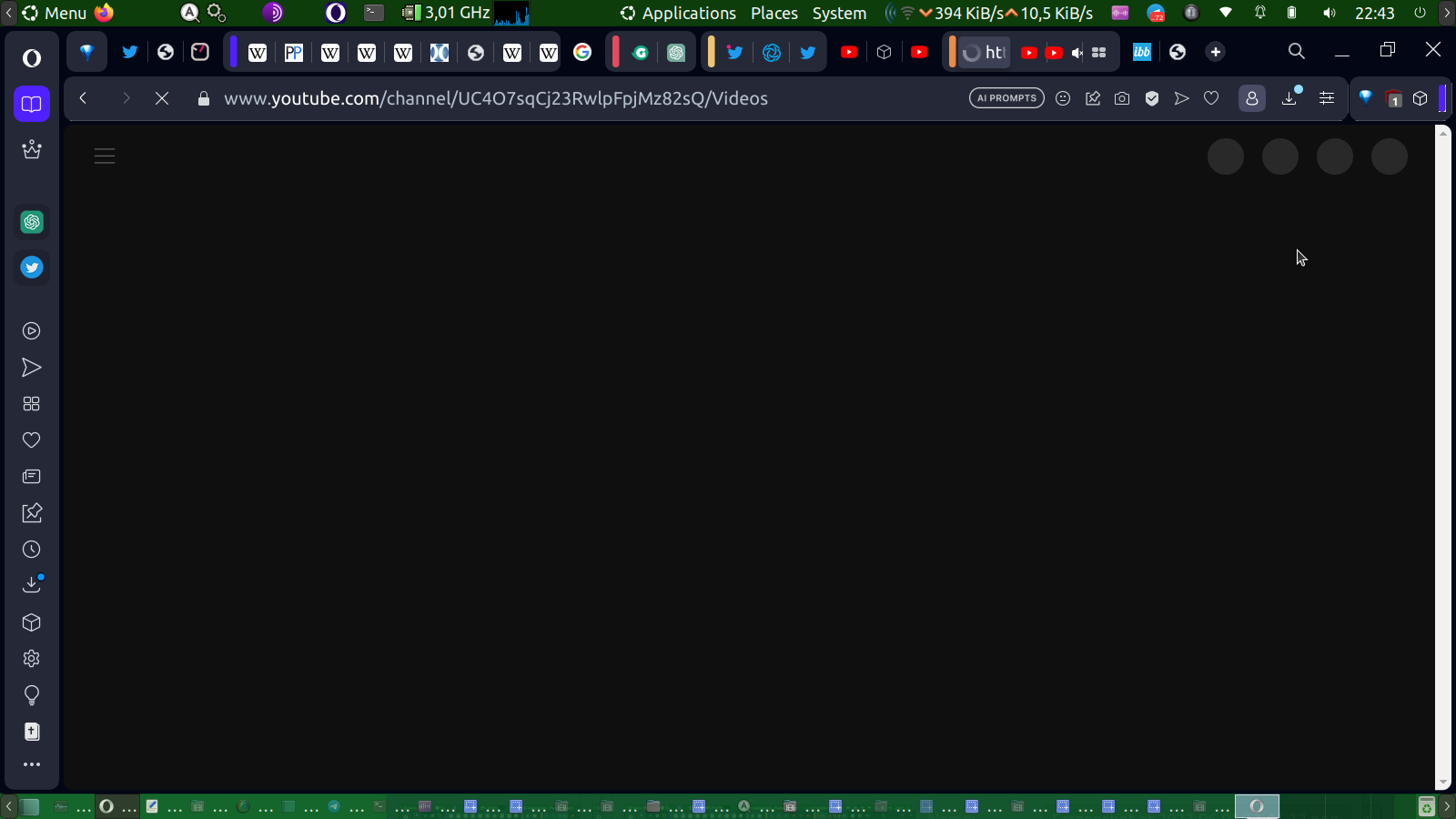This screenshot has height=819, width=1456.
Task: Open Extensions from the sidebar cube icon
Action: click(x=32, y=622)
